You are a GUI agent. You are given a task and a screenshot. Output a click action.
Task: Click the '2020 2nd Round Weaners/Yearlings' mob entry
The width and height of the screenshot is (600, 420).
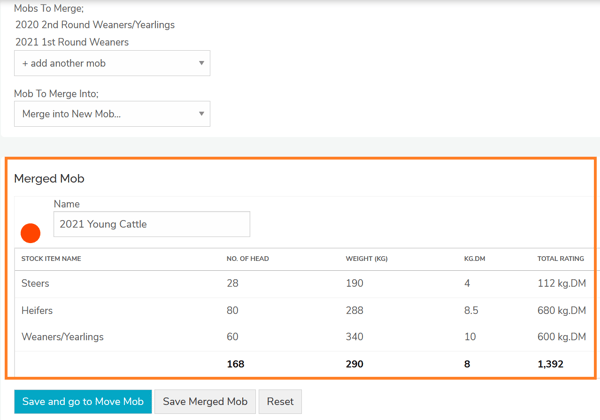point(95,25)
